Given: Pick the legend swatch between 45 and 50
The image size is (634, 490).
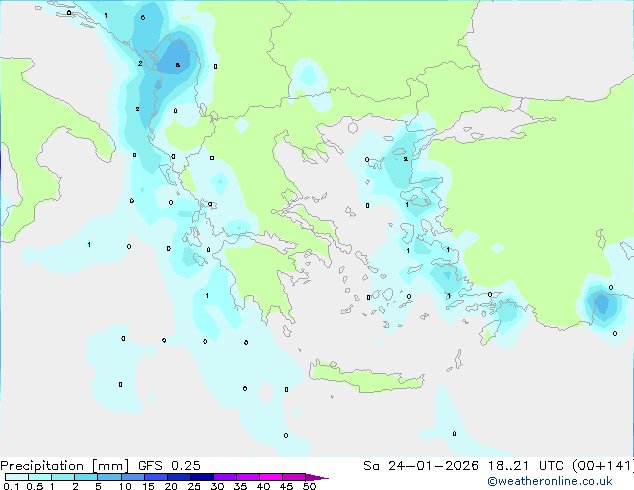Looking at the screenshot, I should [x=294, y=477].
